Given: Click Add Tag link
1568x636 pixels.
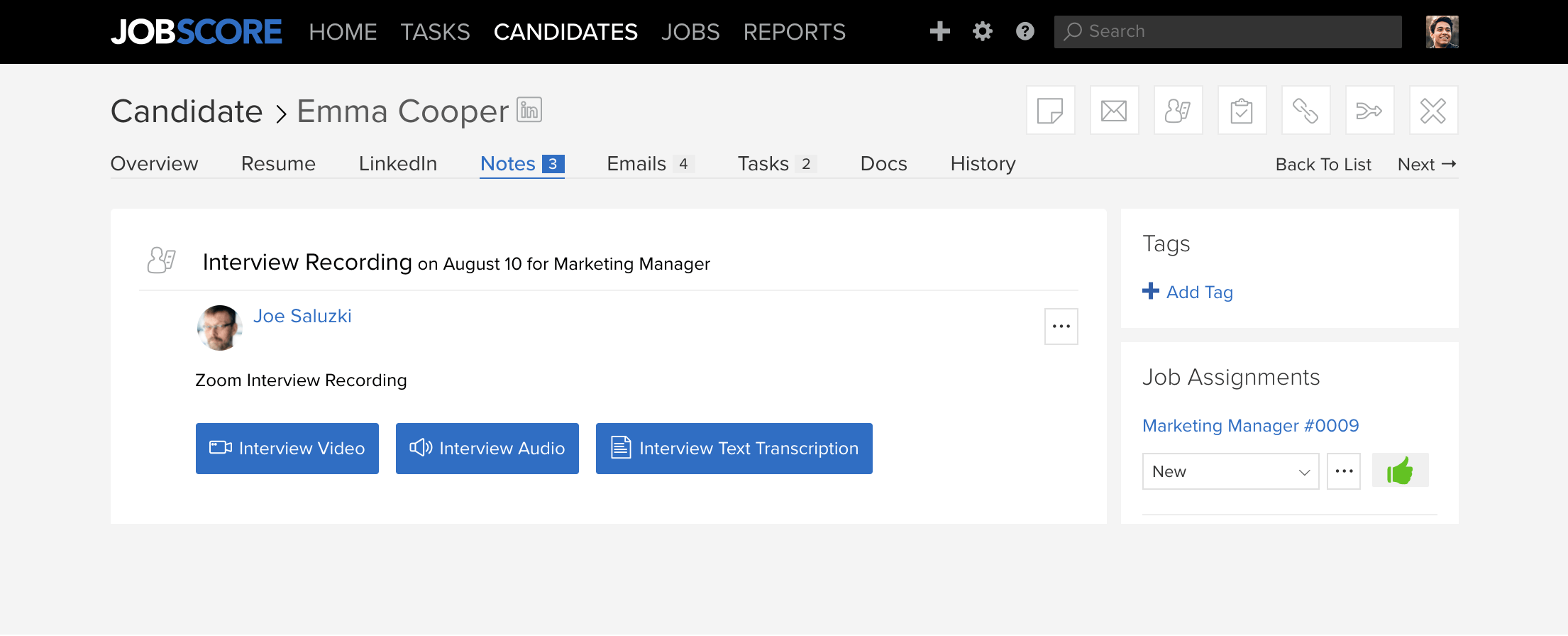Looking at the screenshot, I should 1188,292.
